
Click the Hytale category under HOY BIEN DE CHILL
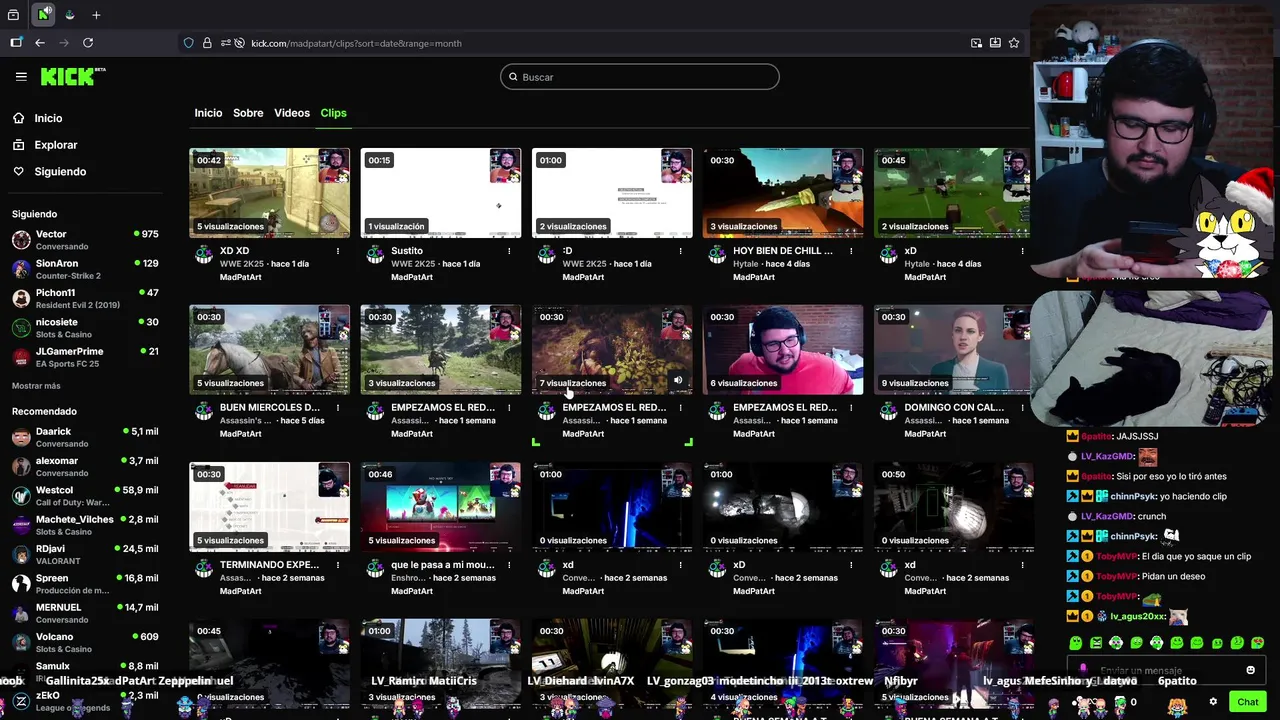746,264
